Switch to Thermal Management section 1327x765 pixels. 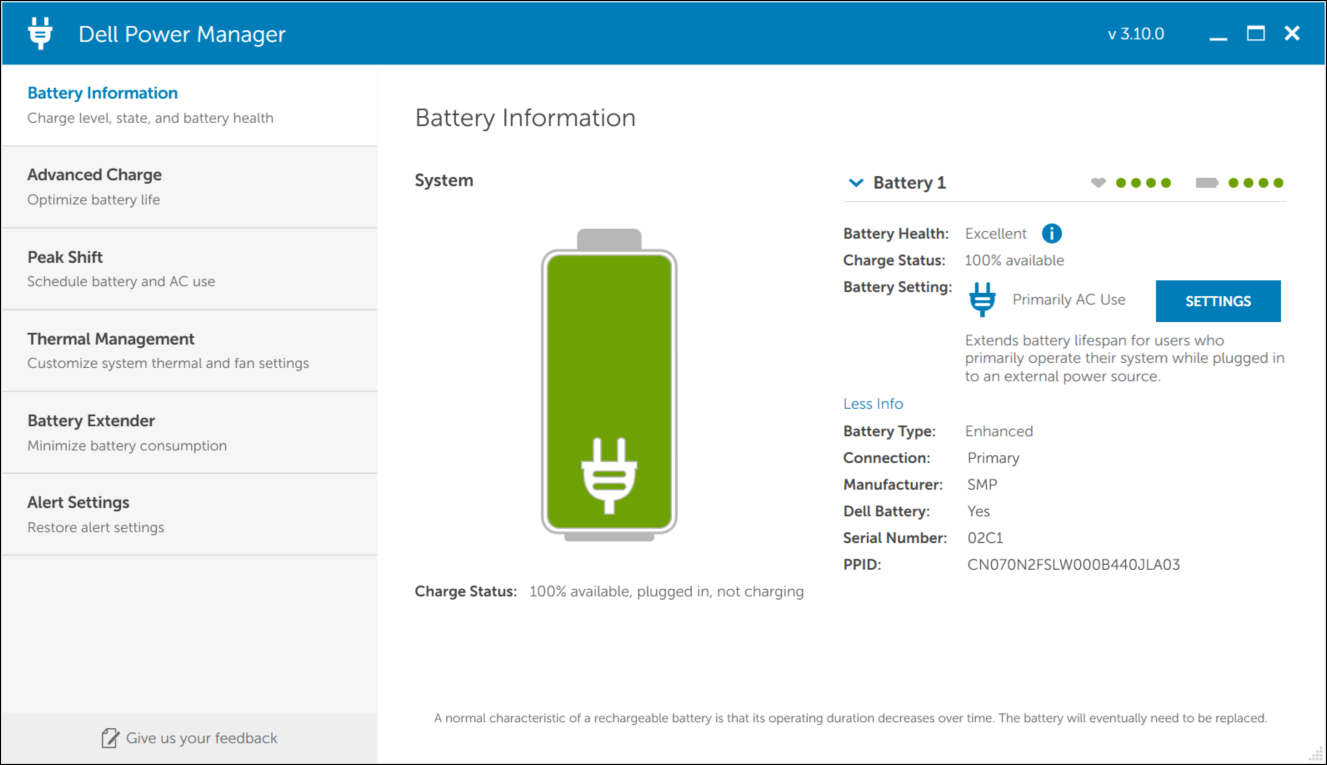pyautogui.click(x=111, y=350)
